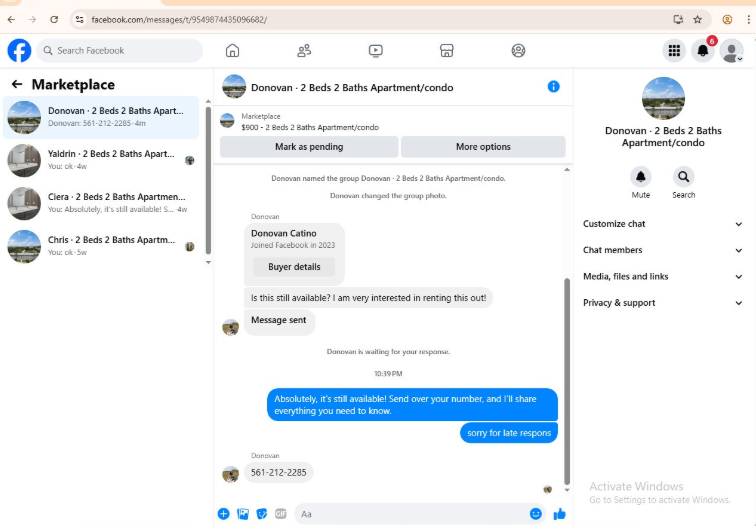Search in conversation with magnifier icon
This screenshot has height=527, width=756.
(684, 177)
